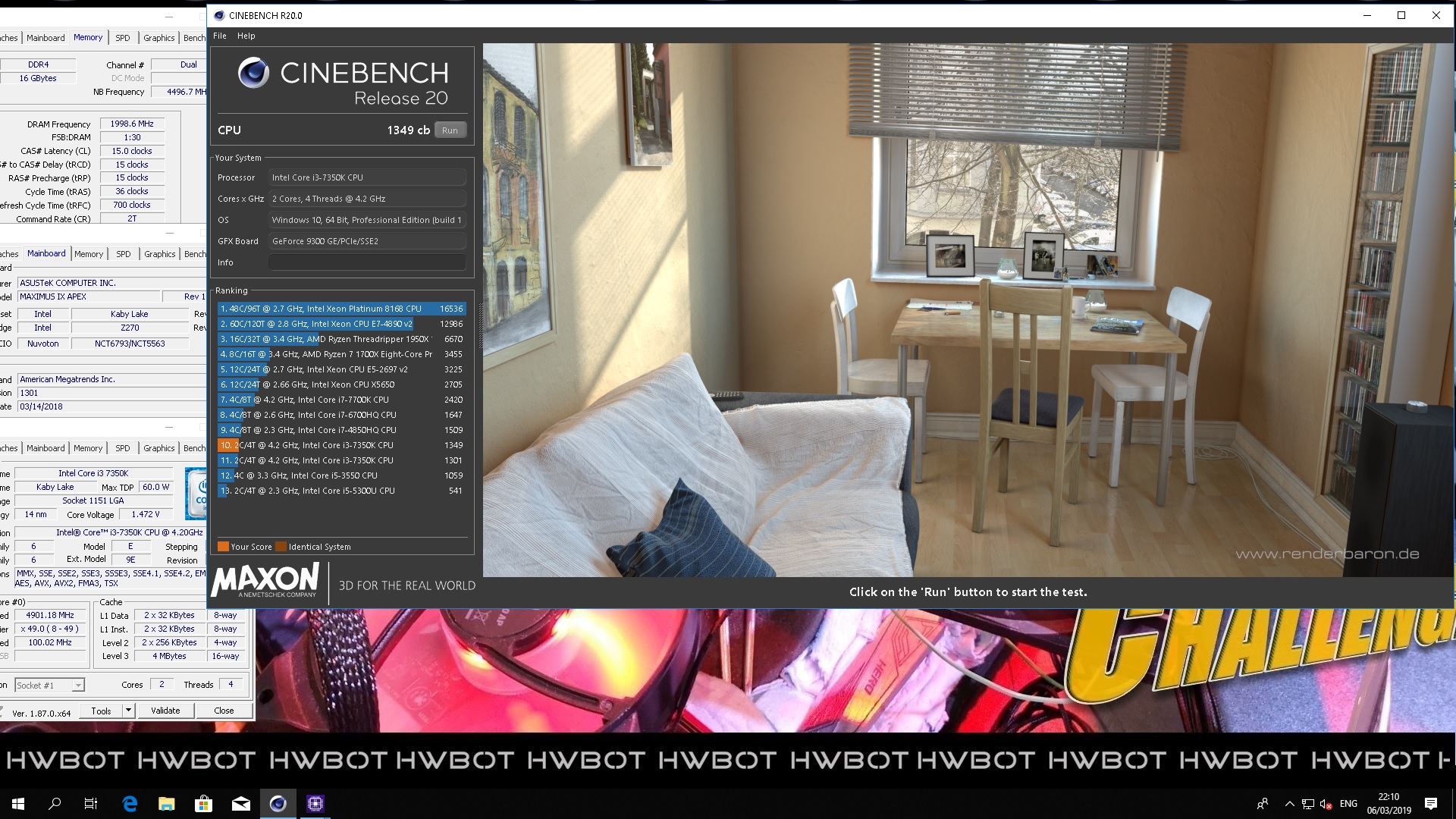
Task: Select SPD tab in the middle CPU-Z window
Action: 123,254
